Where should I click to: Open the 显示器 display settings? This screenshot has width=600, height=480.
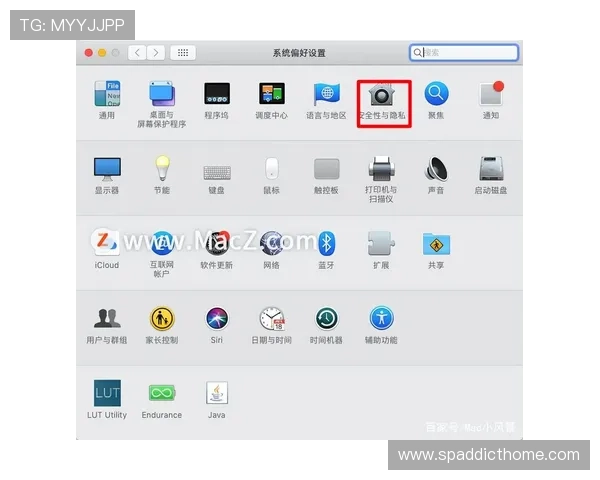pyautogui.click(x=107, y=169)
